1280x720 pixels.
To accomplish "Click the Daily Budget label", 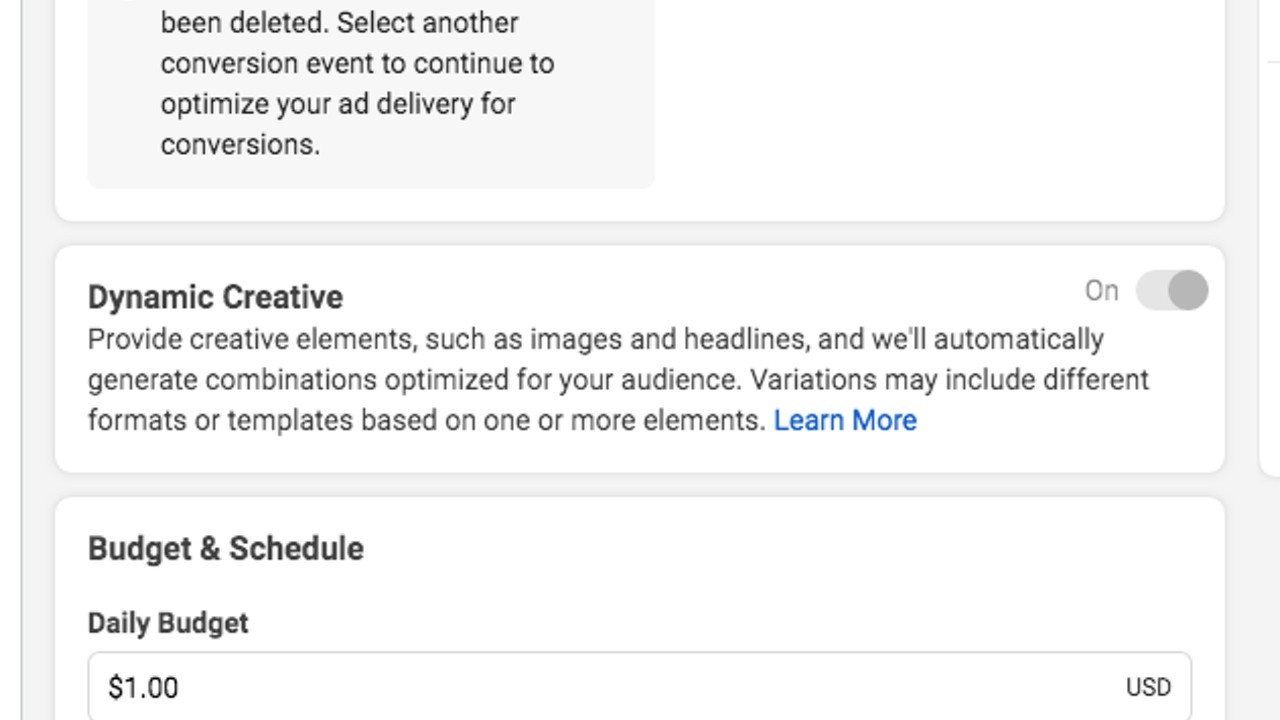I will coord(168,623).
